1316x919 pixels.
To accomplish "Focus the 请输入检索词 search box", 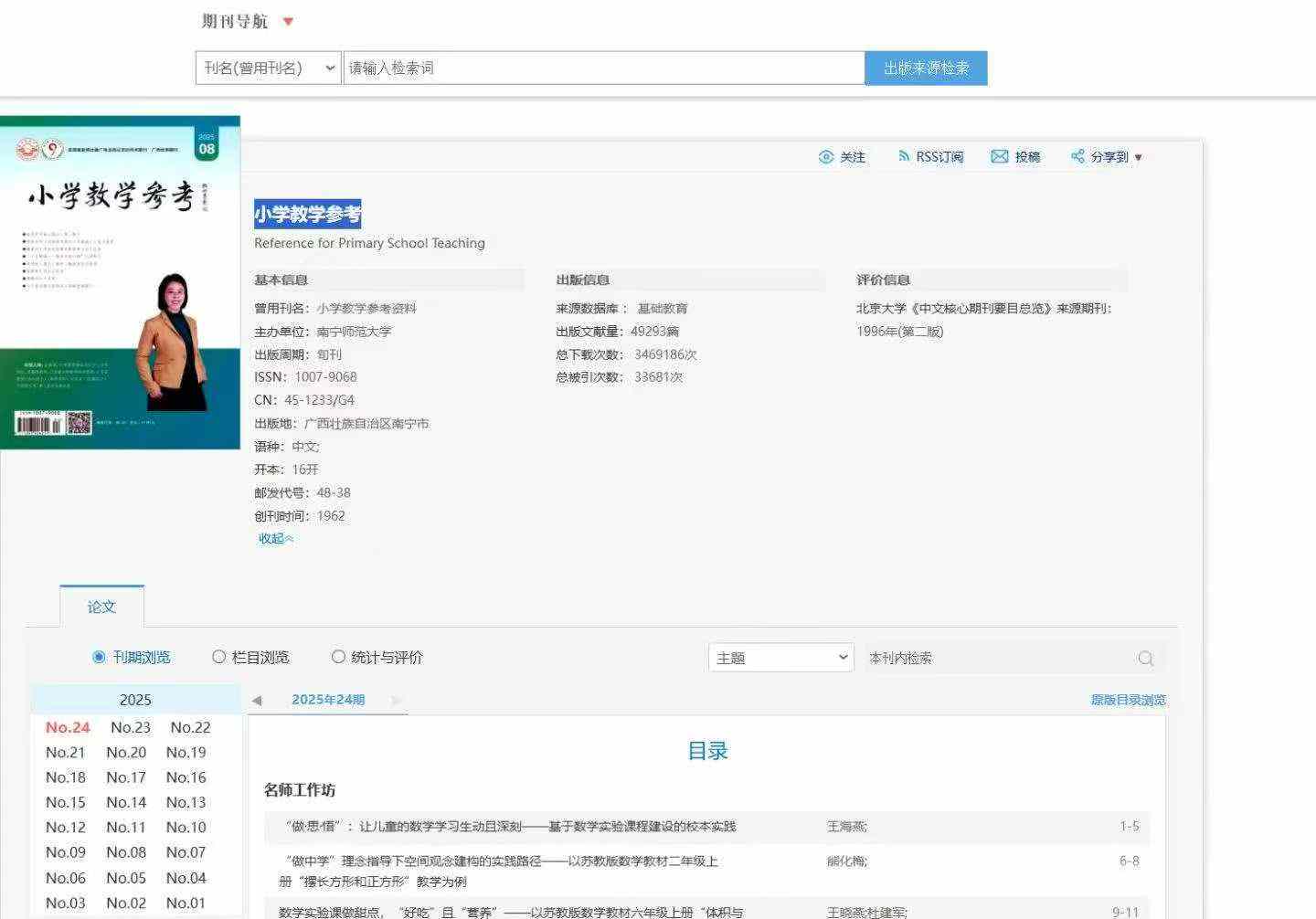I will coord(604,69).
